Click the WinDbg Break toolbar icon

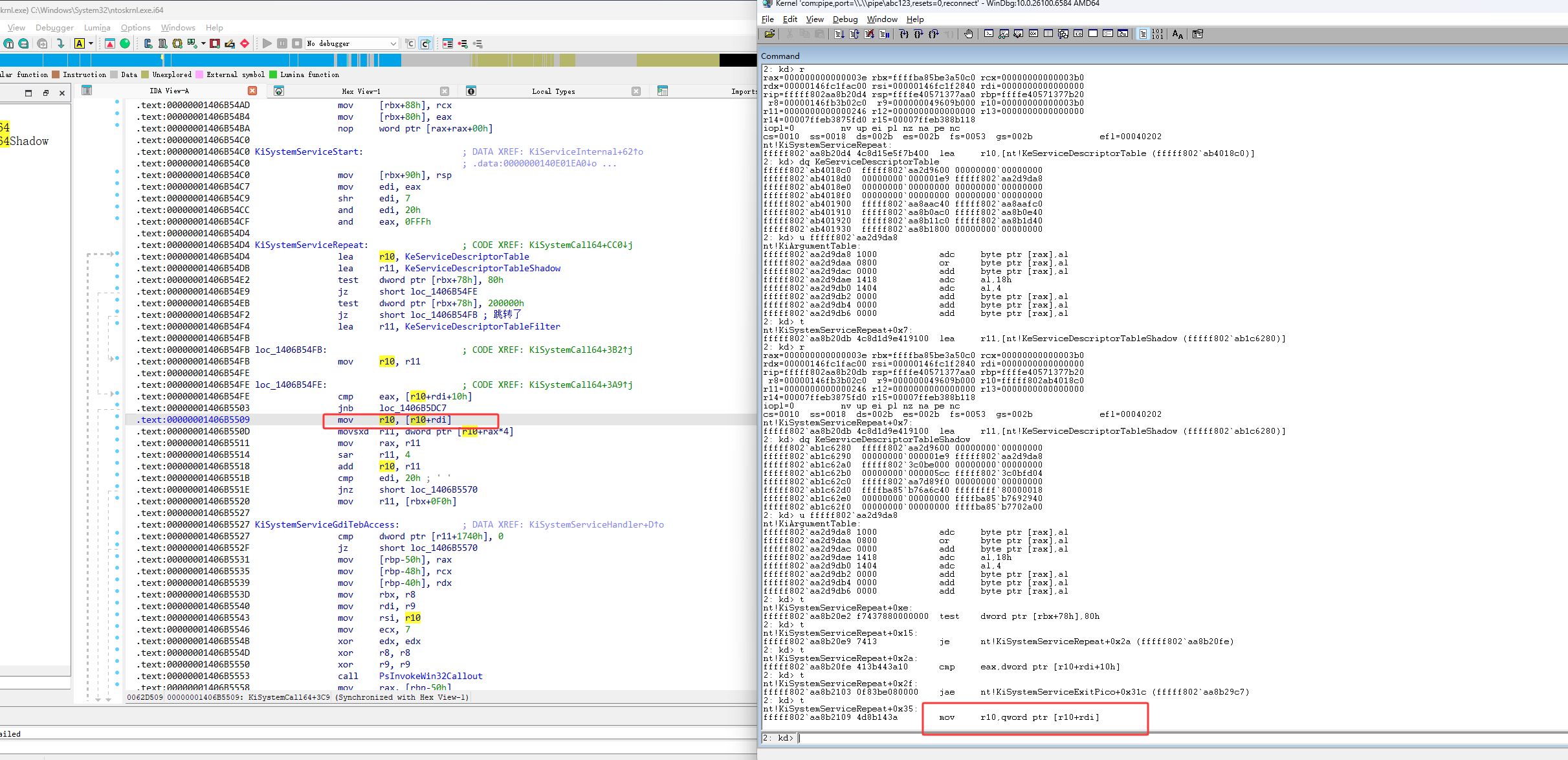pos(884,34)
